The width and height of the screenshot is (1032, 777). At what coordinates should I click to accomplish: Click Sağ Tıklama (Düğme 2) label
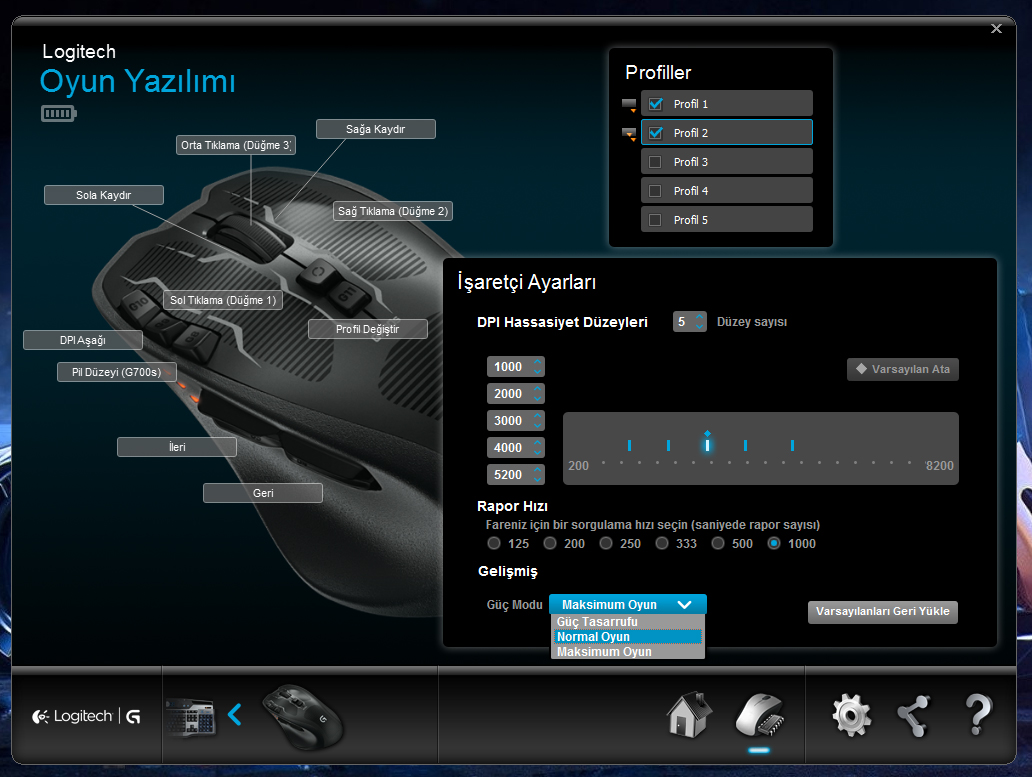click(393, 211)
